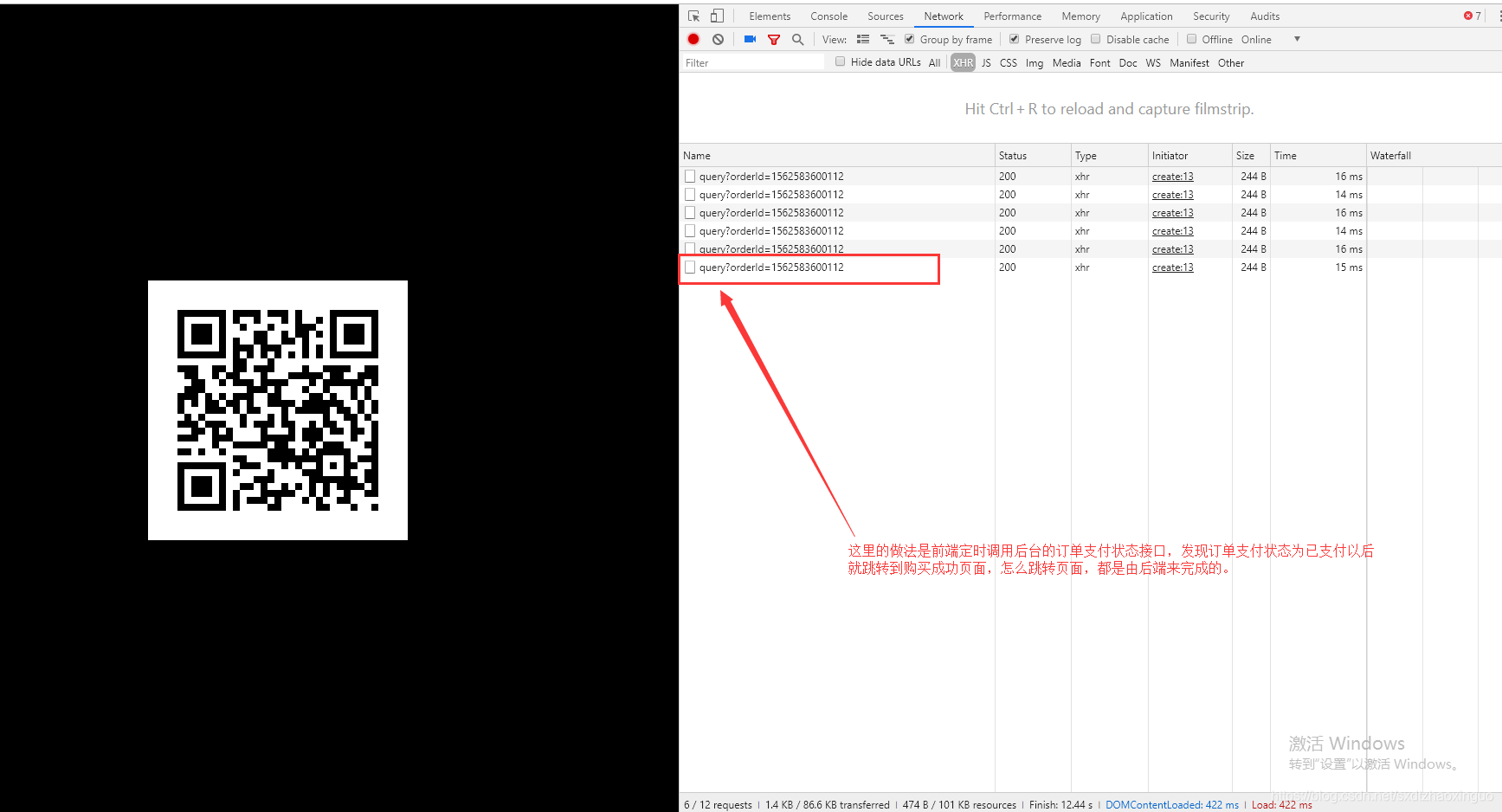The image size is (1502, 812).
Task: Switch to the Console tab
Action: tap(828, 16)
